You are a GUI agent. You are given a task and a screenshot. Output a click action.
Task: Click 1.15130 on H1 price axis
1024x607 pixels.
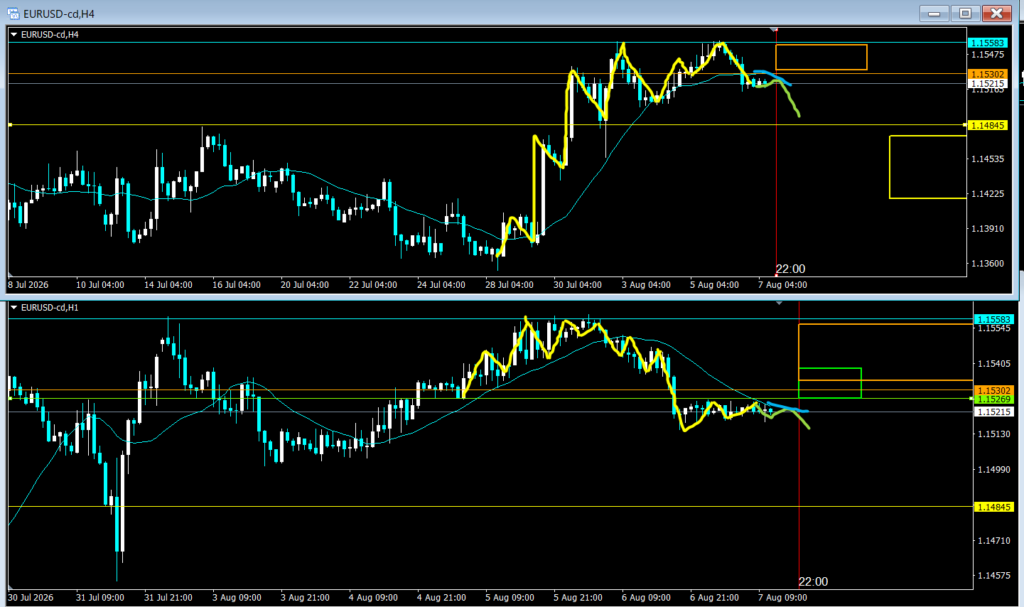(993, 434)
